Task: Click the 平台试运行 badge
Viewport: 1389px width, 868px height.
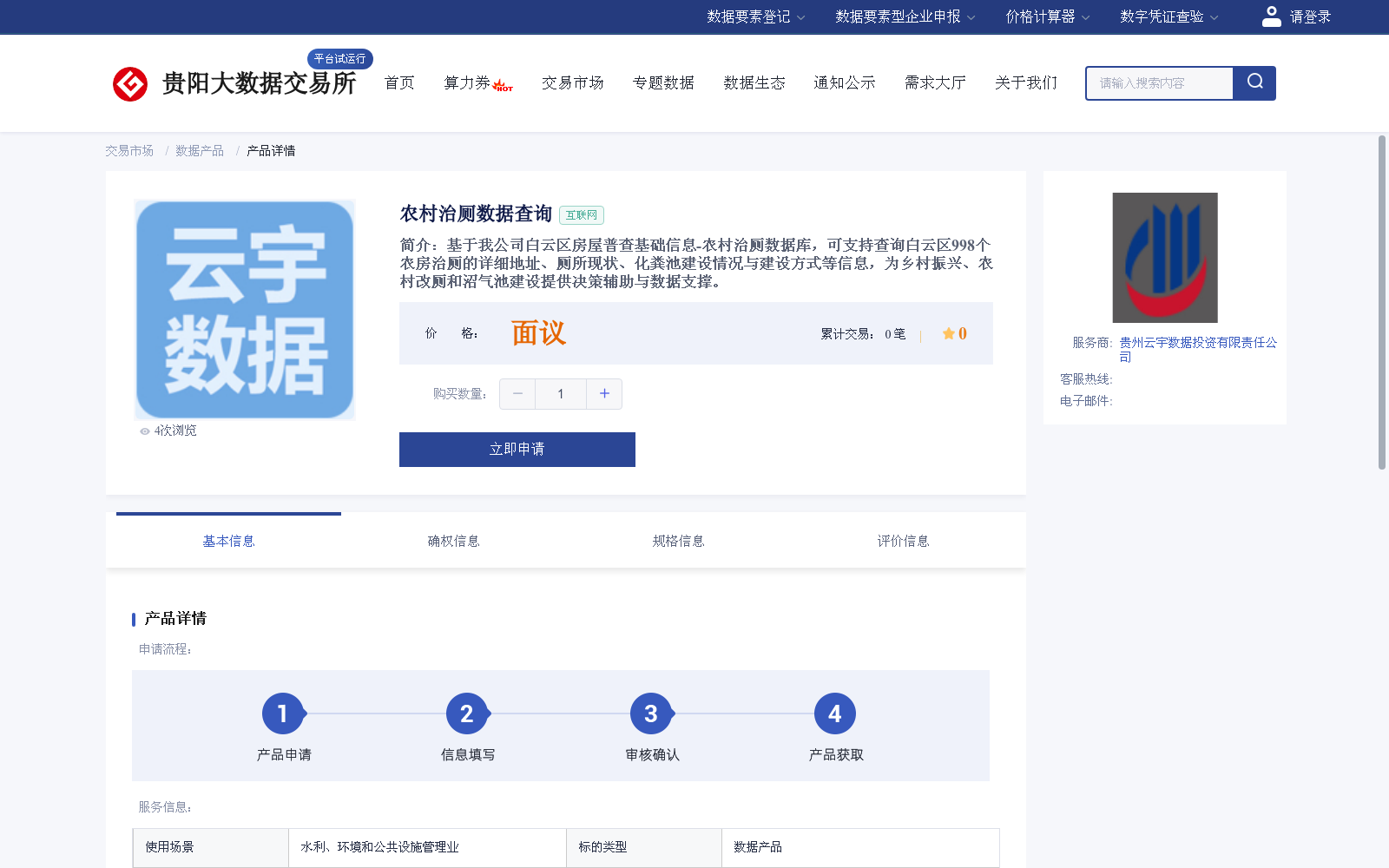Action: tap(340, 59)
